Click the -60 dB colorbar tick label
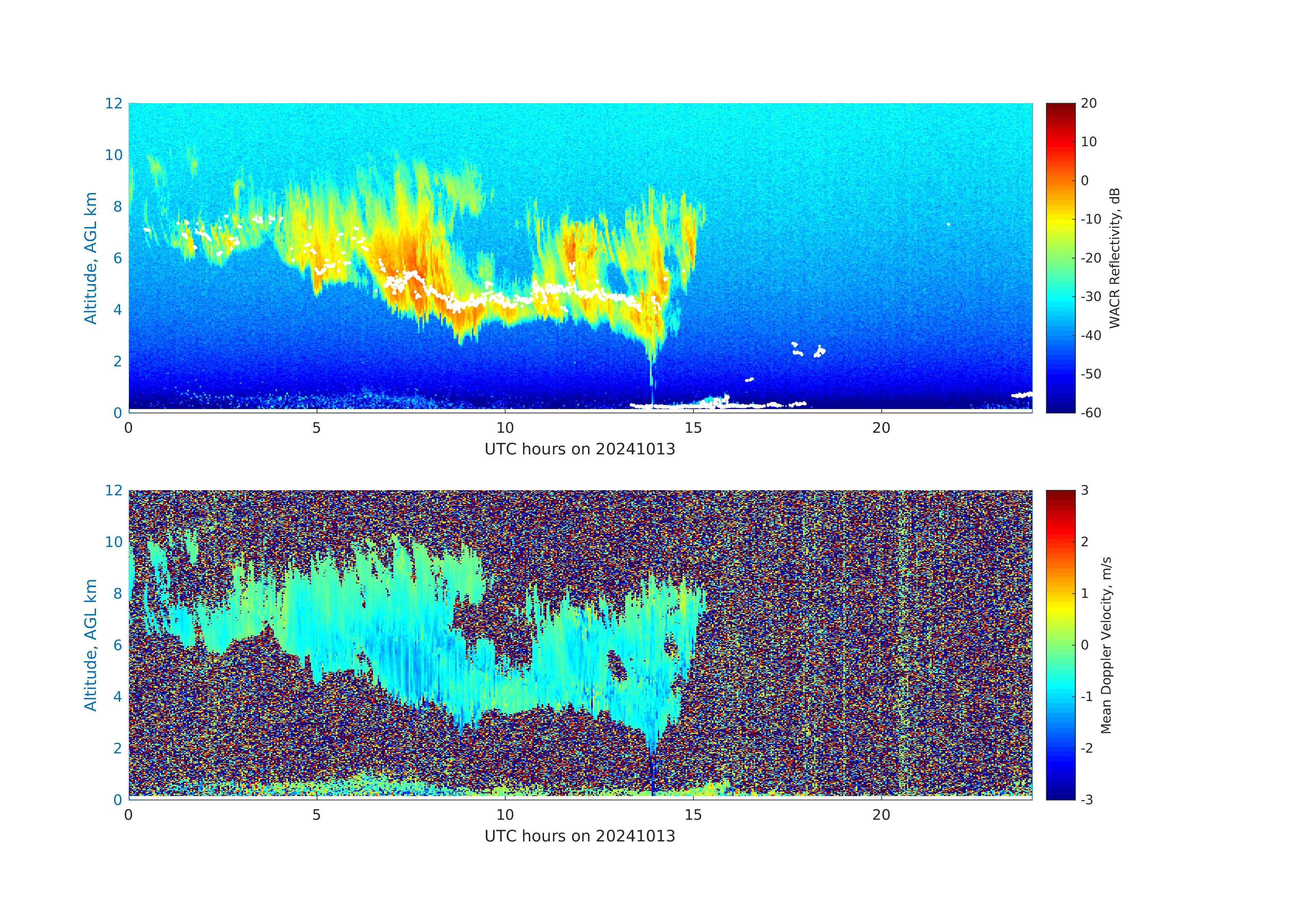Image resolution: width=1316 pixels, height=903 pixels. pos(1091,413)
